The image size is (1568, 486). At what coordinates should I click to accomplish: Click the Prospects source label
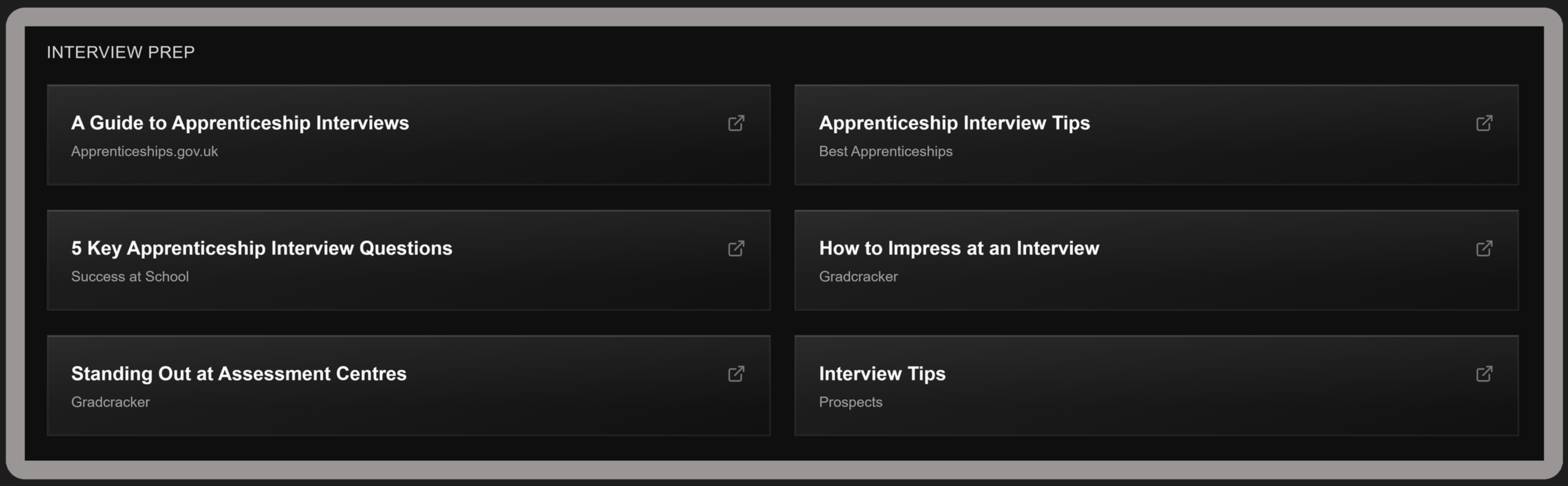pos(850,402)
